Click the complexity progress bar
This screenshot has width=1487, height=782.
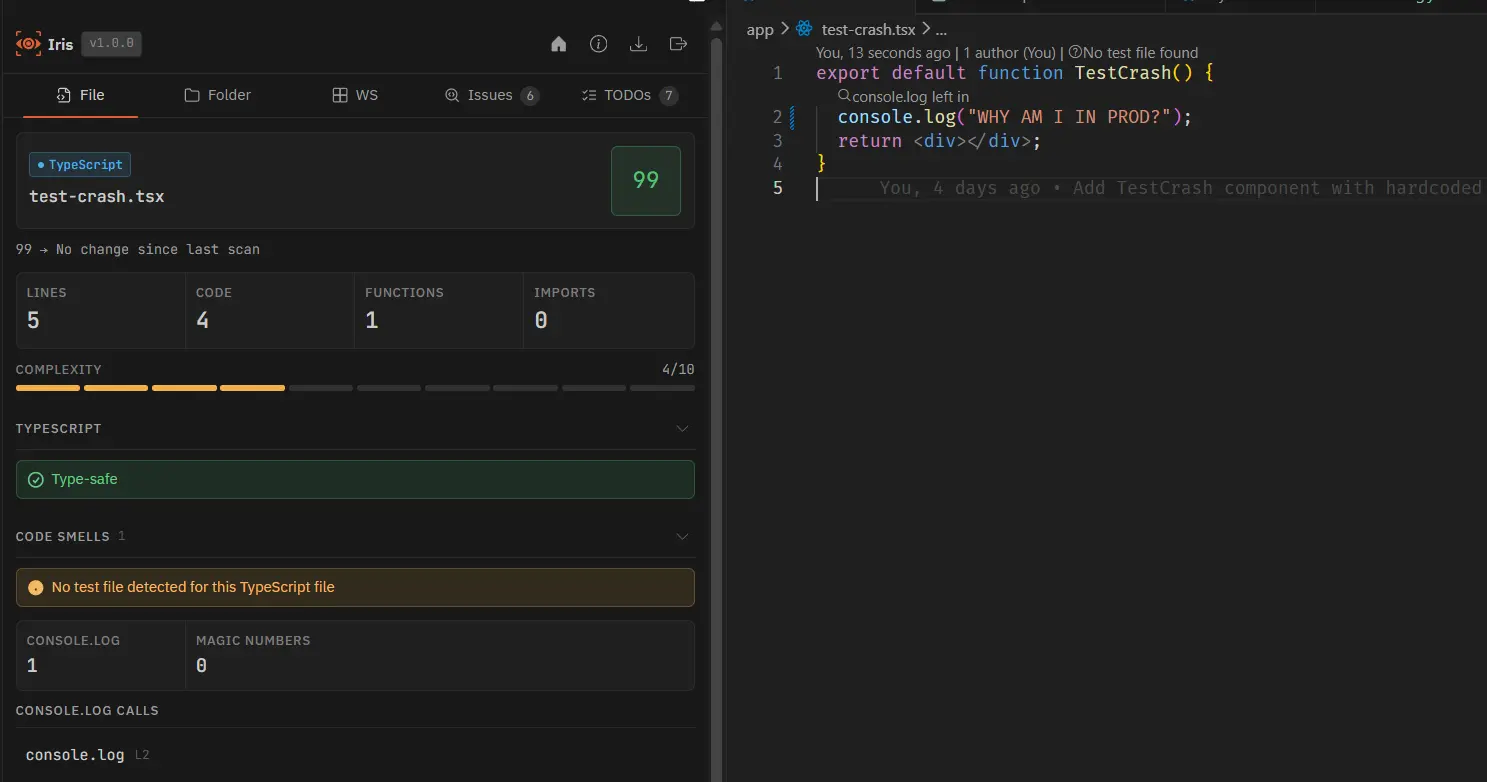point(355,388)
